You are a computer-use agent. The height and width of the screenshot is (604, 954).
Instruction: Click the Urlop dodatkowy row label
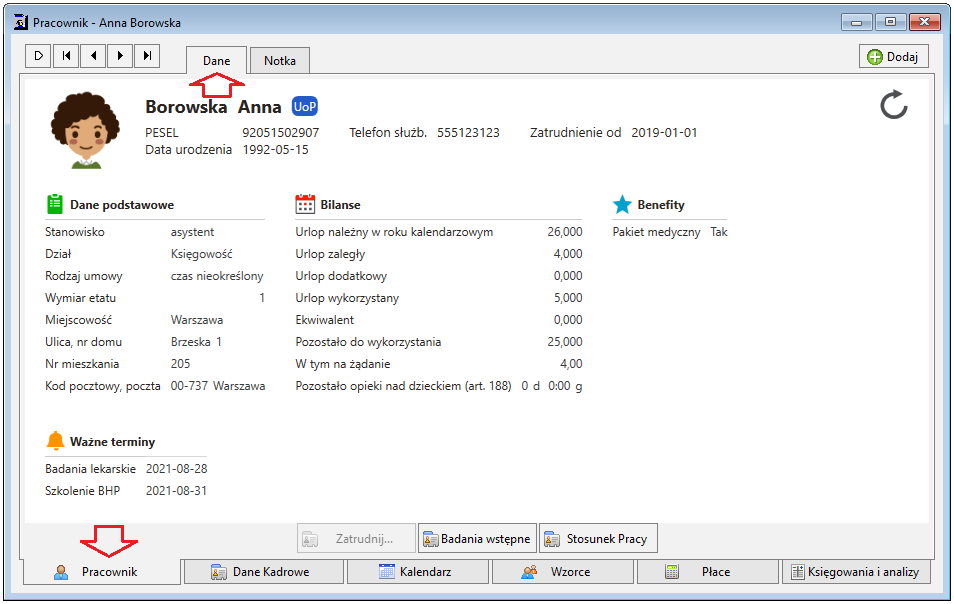pyautogui.click(x=341, y=276)
